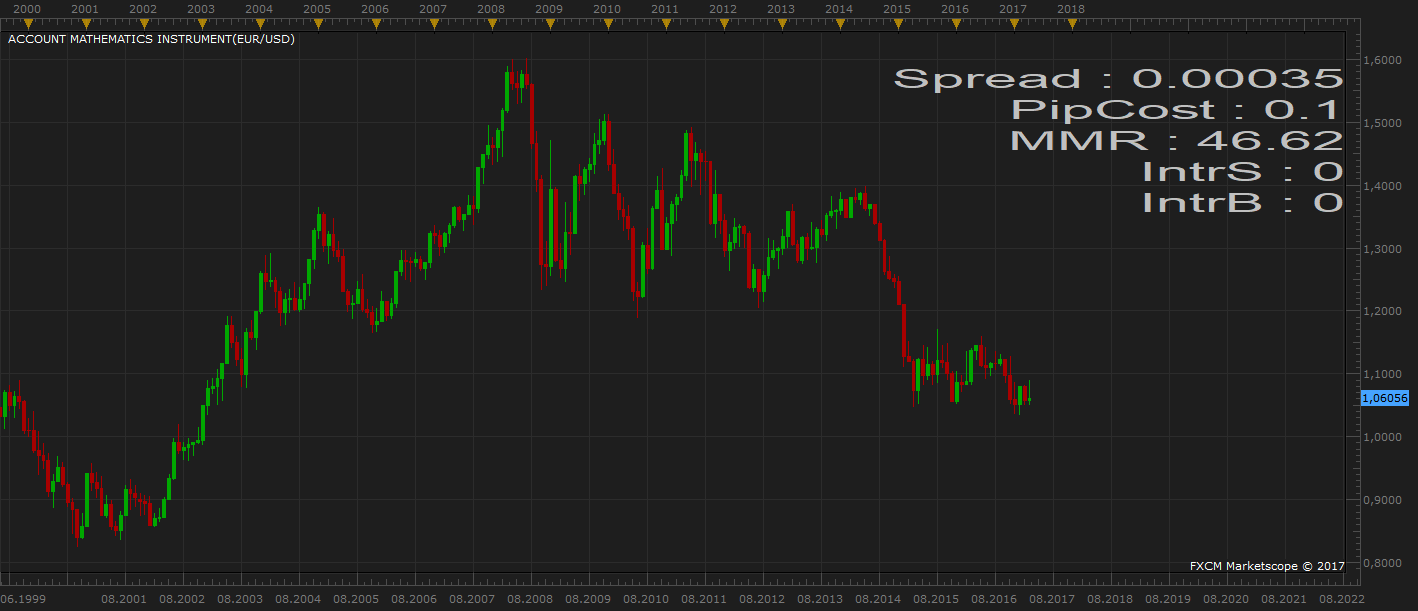Click the 08.2006 date axis label

coord(414,599)
